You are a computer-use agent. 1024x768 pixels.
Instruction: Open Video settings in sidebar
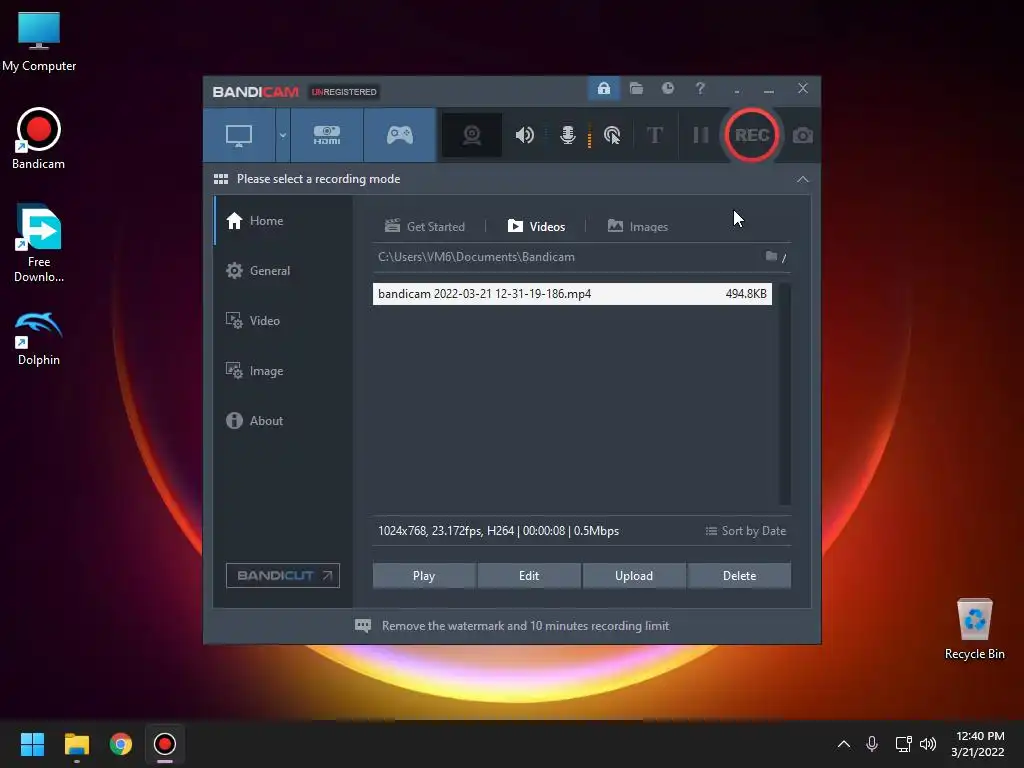283,321
